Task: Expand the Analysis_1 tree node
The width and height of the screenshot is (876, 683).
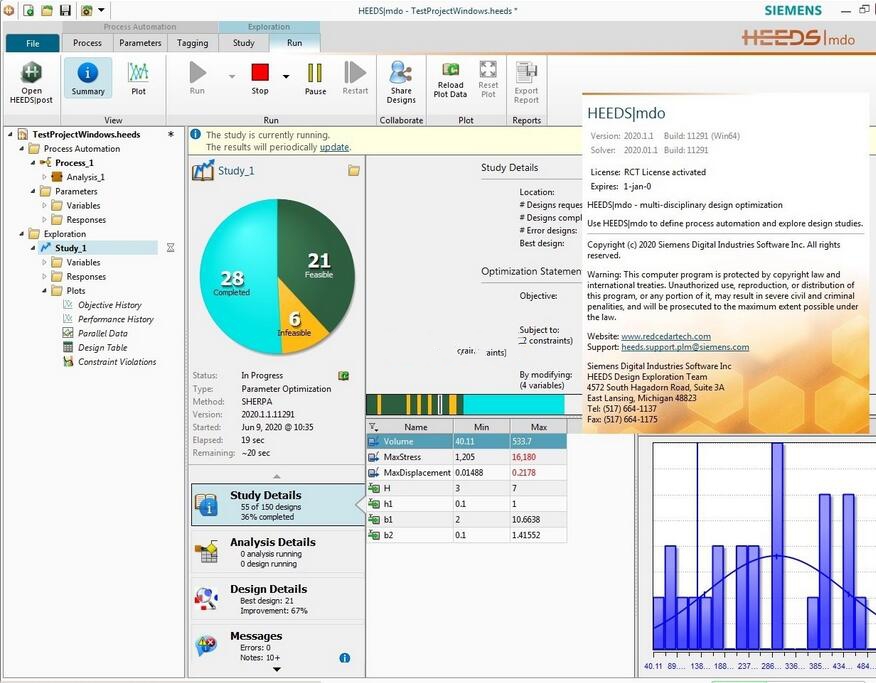Action: (45, 177)
